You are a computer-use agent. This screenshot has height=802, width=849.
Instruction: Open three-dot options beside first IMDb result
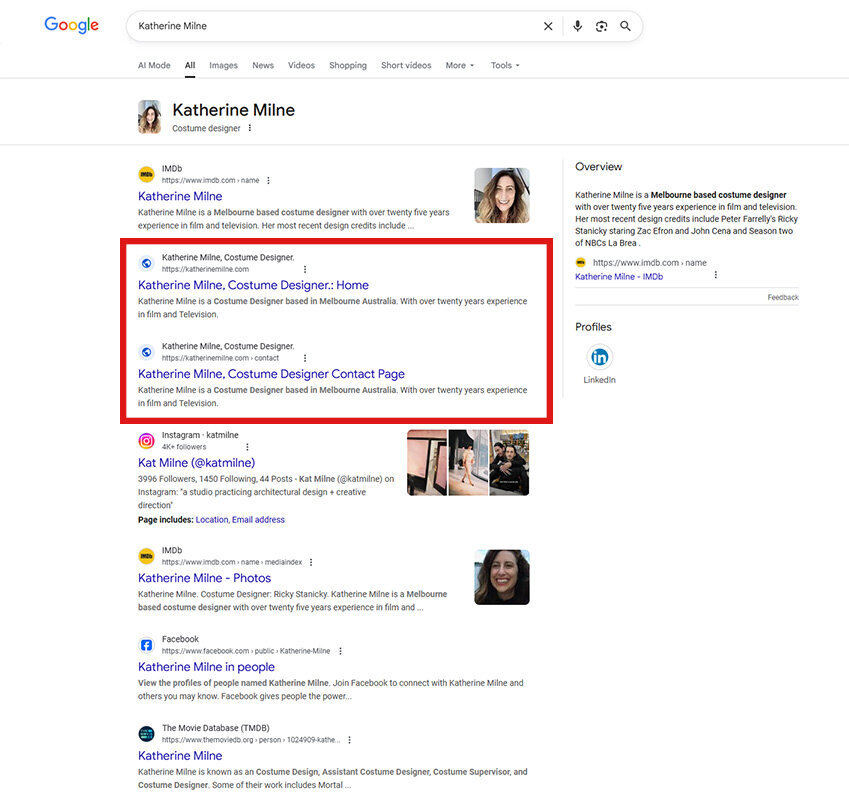268,181
